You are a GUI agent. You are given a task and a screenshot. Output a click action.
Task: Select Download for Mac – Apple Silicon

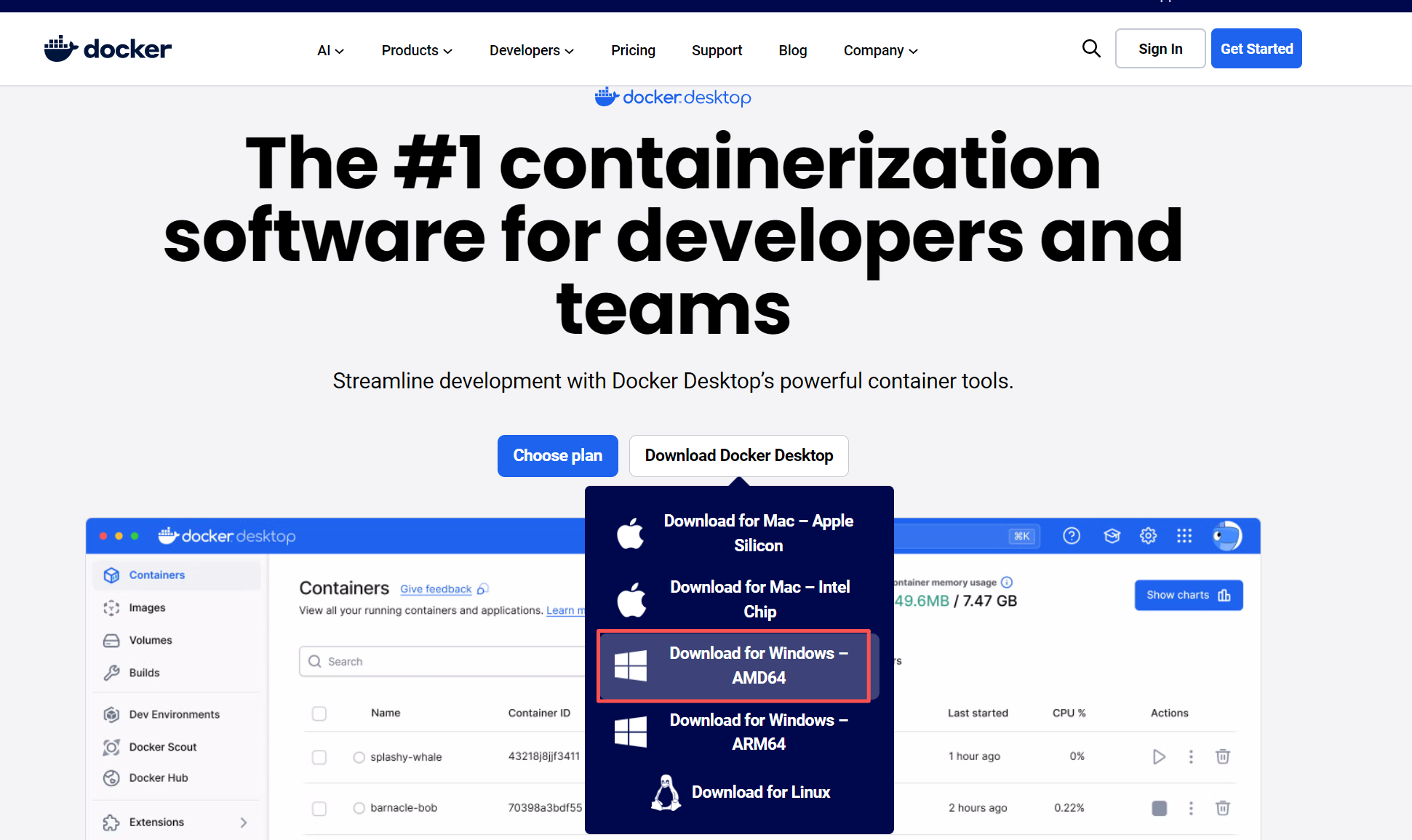pos(739,533)
